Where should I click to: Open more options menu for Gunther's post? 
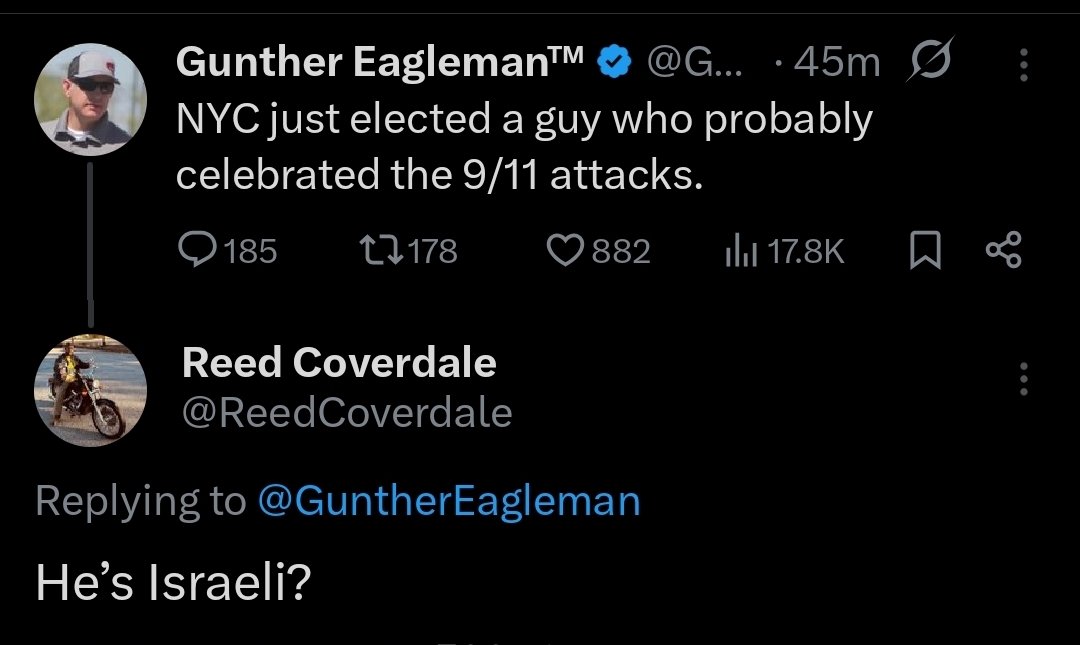(x=1024, y=65)
